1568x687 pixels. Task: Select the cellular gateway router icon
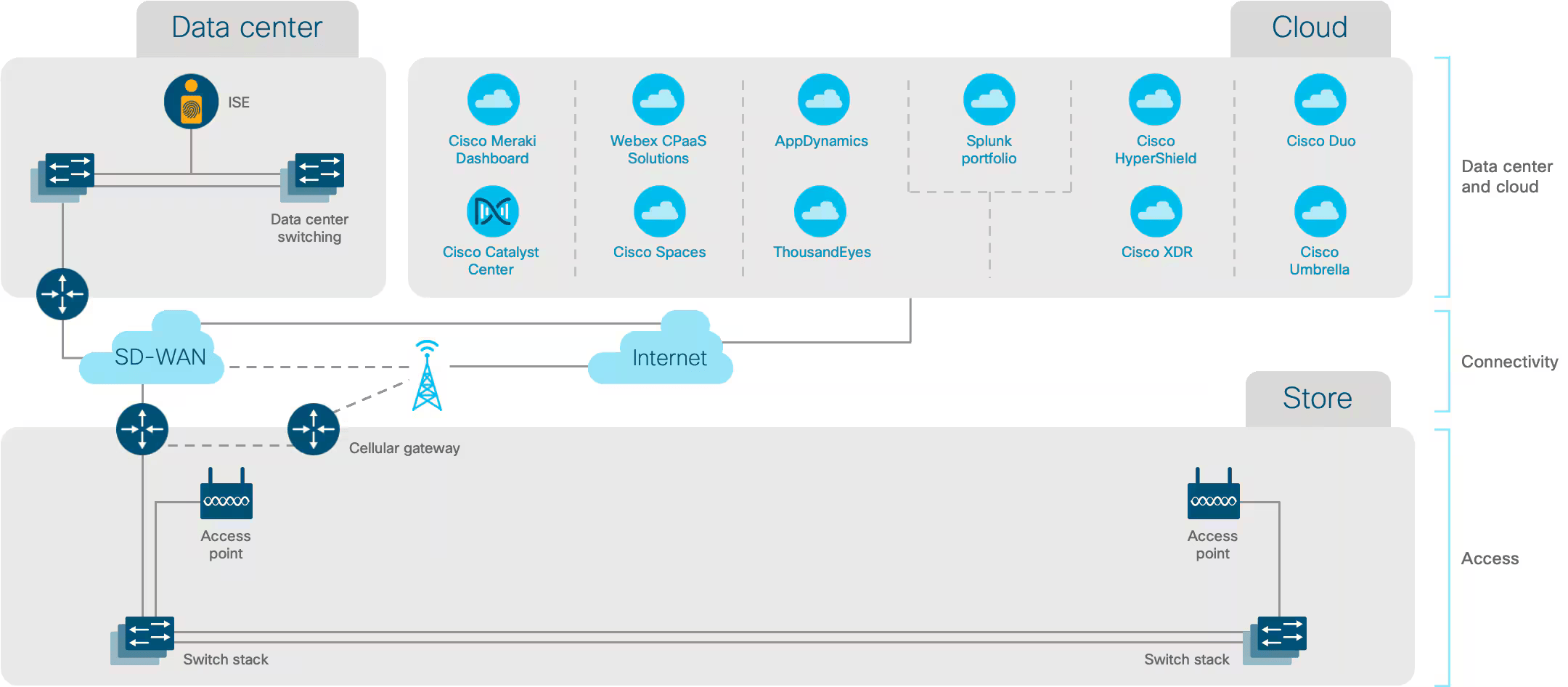tap(314, 429)
